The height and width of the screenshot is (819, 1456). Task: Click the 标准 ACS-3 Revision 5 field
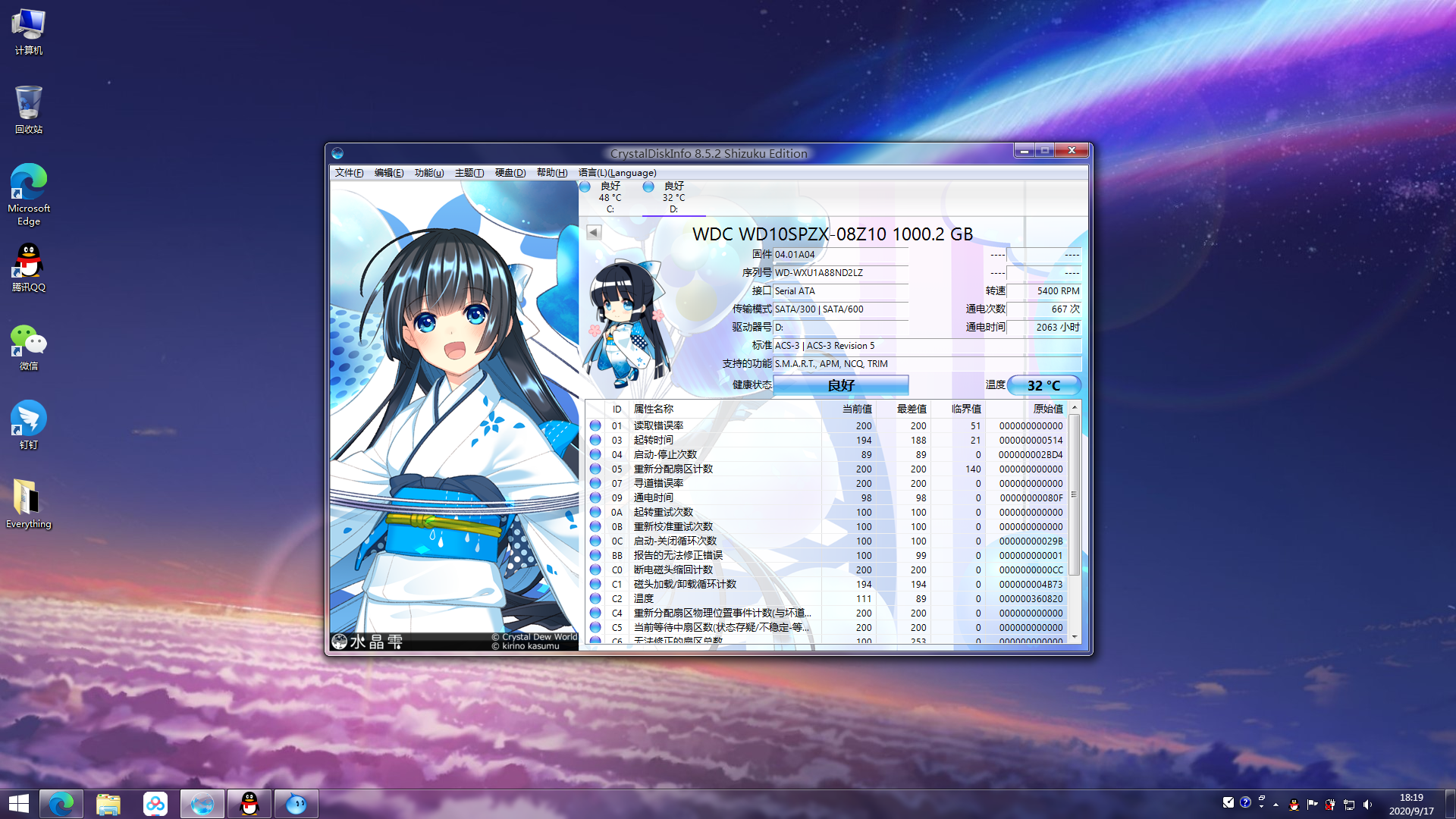(927, 346)
